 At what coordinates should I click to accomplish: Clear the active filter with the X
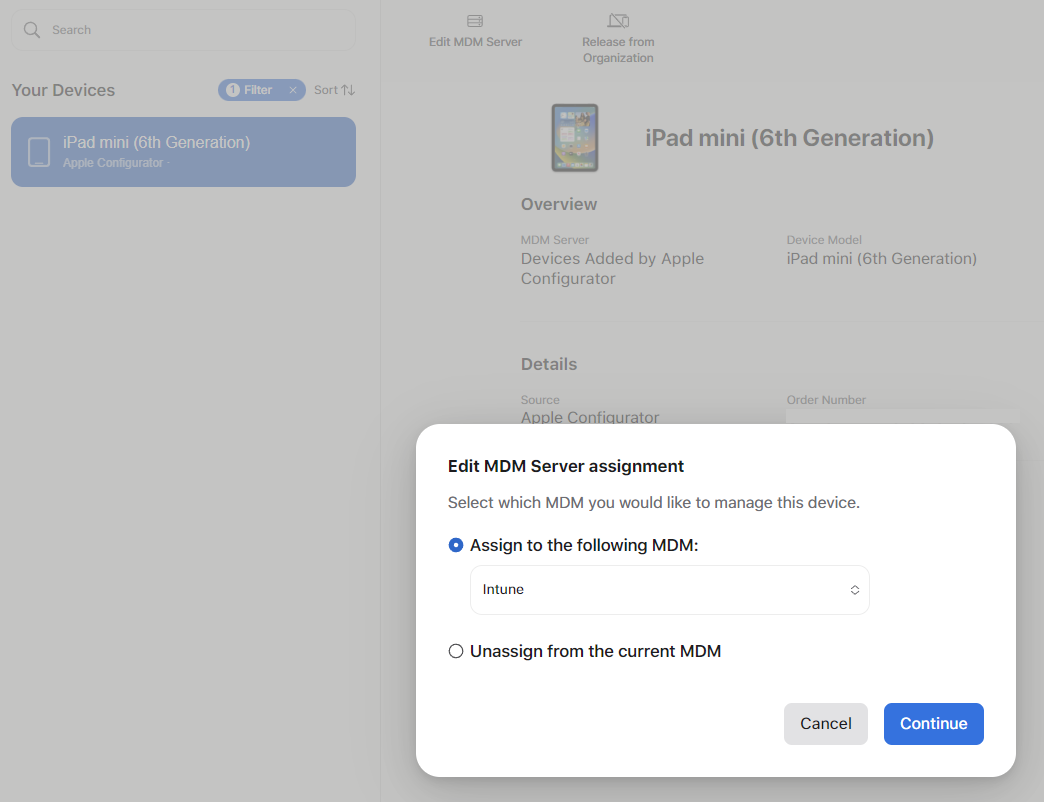coord(293,90)
